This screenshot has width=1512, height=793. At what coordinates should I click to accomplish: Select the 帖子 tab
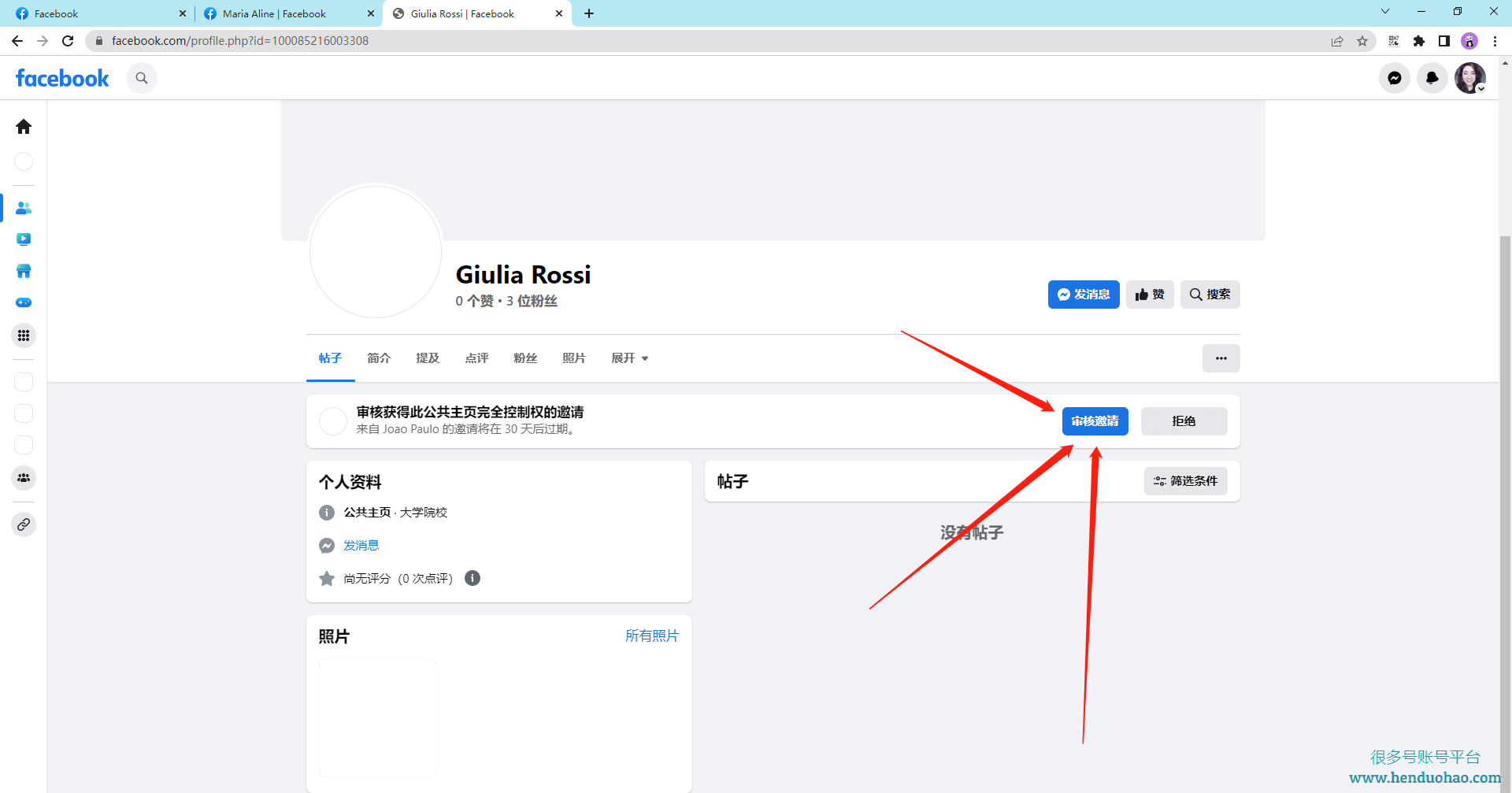[330, 358]
